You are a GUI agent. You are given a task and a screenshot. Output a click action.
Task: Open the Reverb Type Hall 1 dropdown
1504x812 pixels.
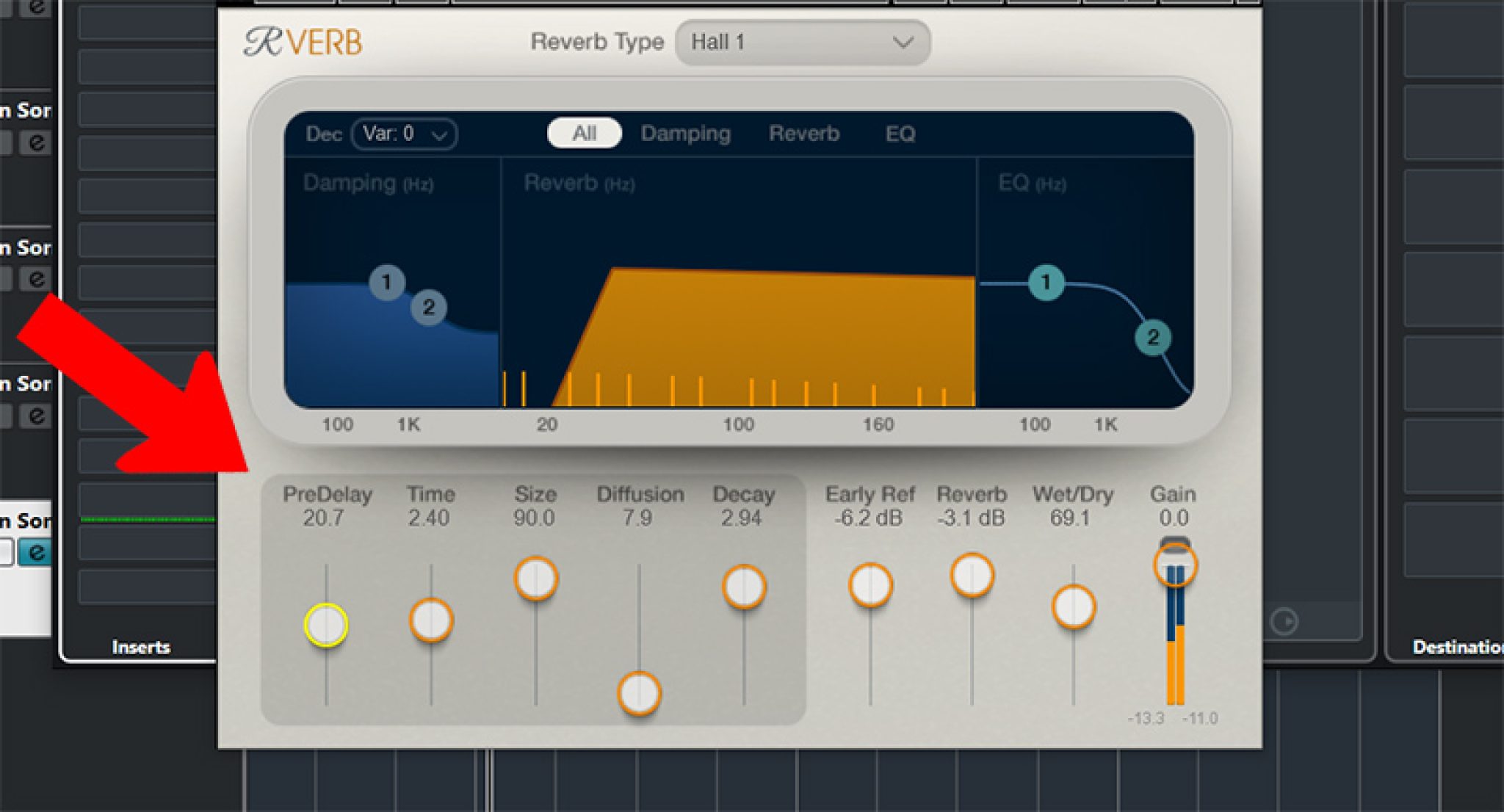click(x=803, y=42)
